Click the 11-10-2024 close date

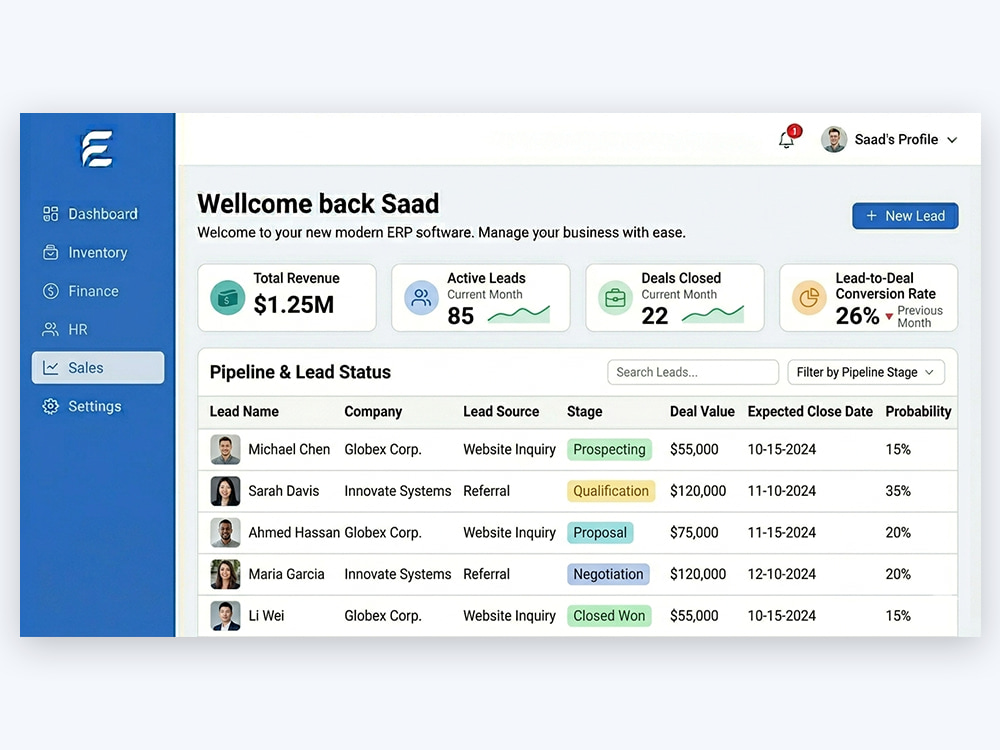782,491
